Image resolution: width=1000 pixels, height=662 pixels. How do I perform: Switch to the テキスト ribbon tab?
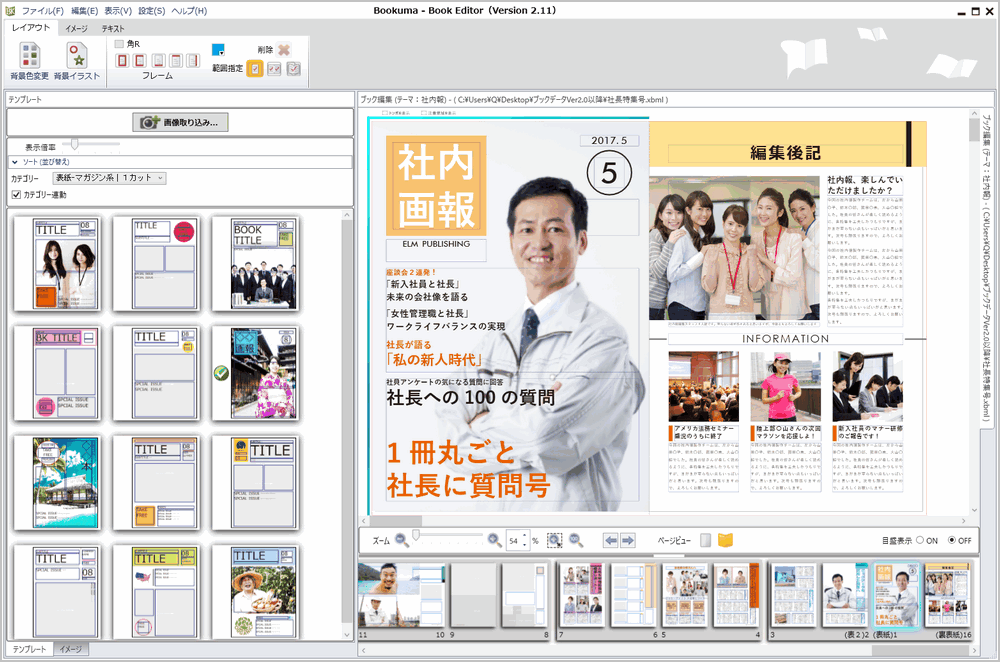(x=113, y=29)
